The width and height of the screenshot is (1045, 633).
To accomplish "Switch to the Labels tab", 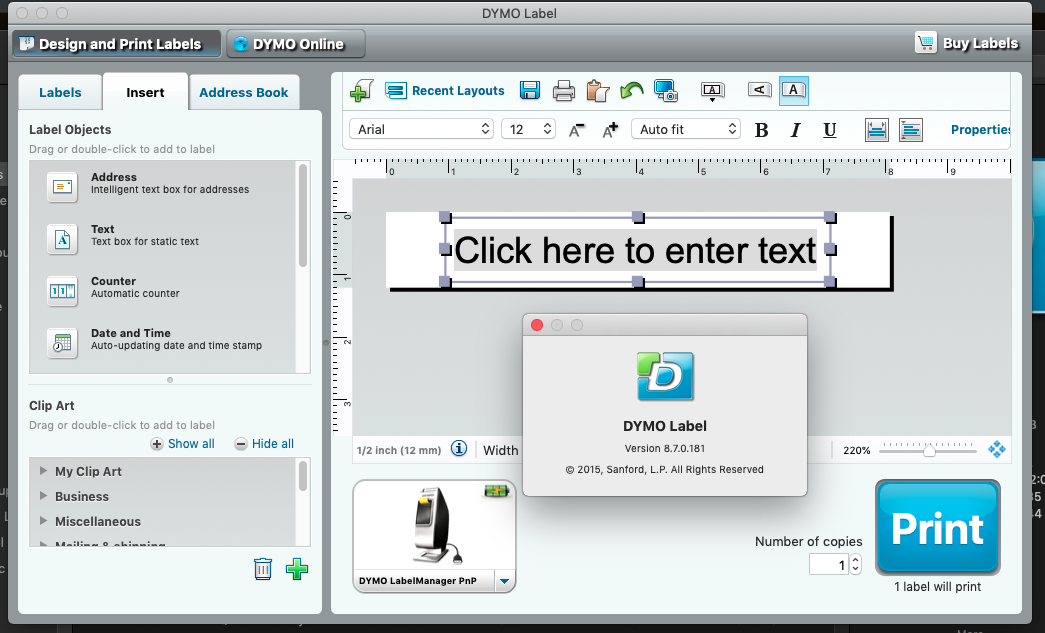I will (60, 93).
